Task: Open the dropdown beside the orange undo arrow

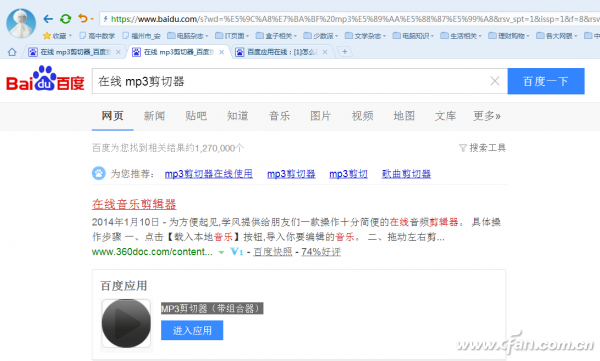Action: (92, 19)
